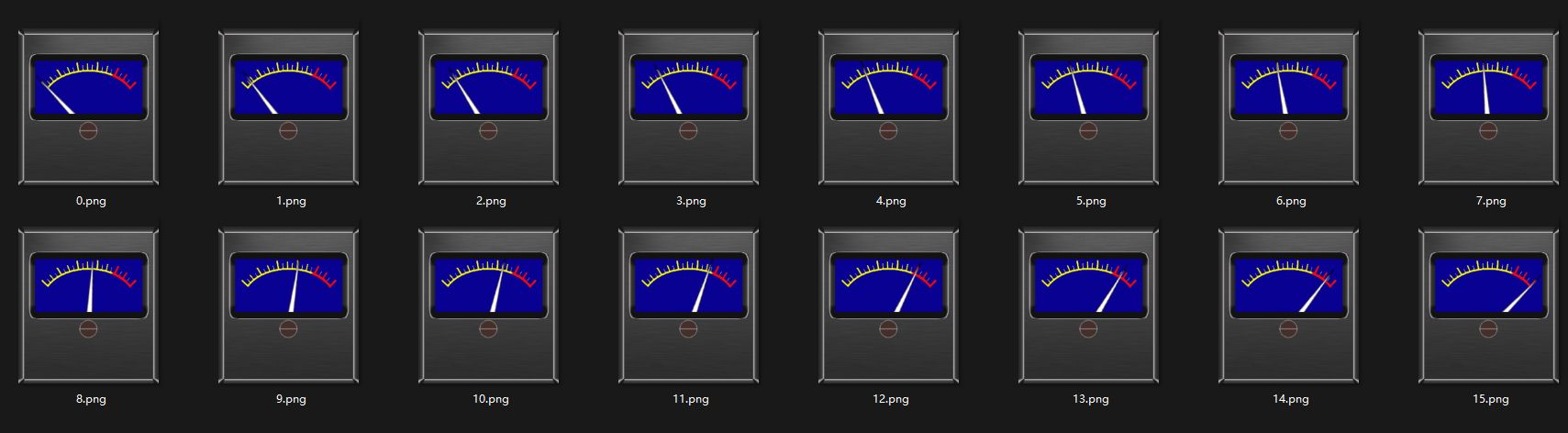This screenshot has width=1568, height=433.
Task: Select the 0.png meter thumbnail
Action: [89, 107]
